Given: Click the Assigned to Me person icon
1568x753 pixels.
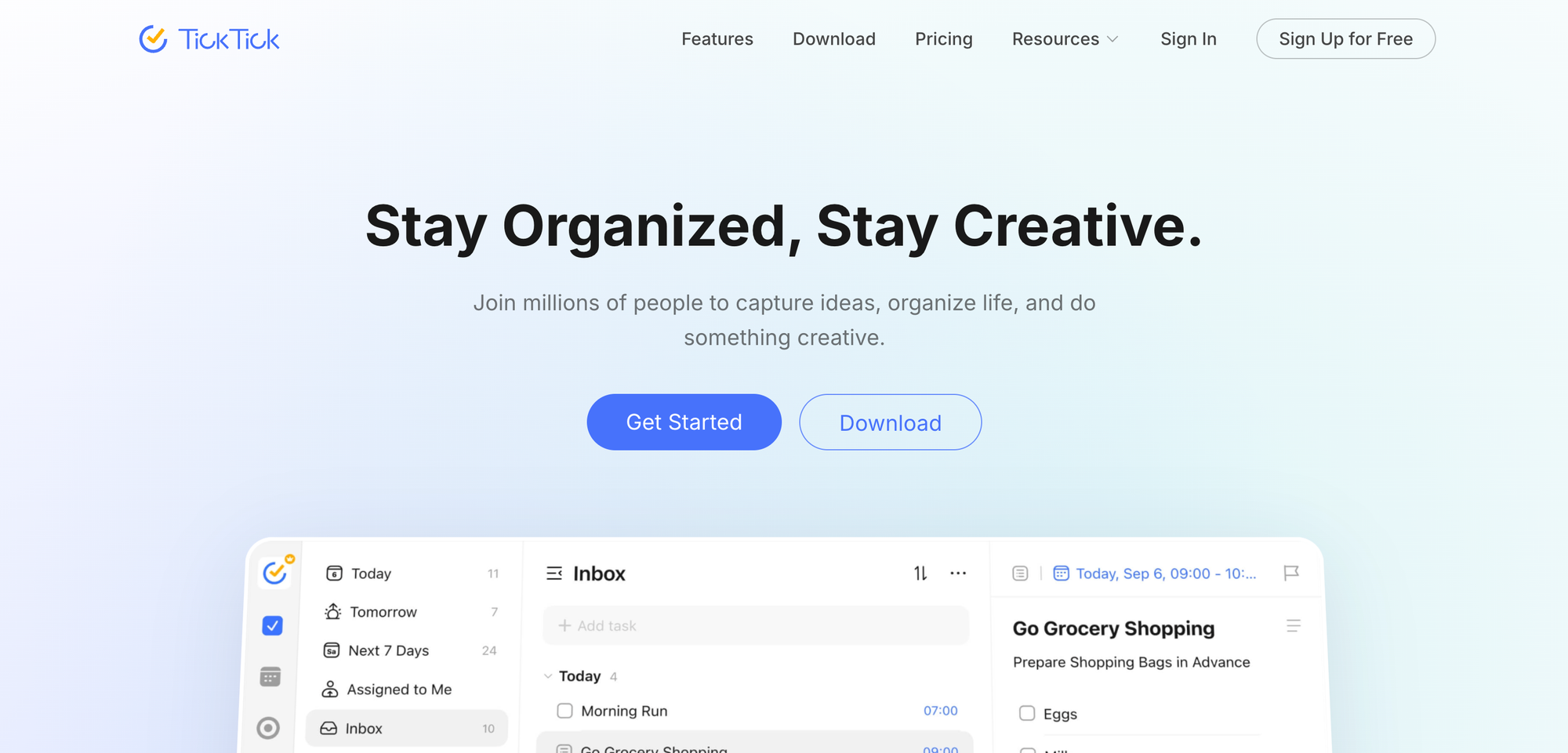Looking at the screenshot, I should point(330,689).
